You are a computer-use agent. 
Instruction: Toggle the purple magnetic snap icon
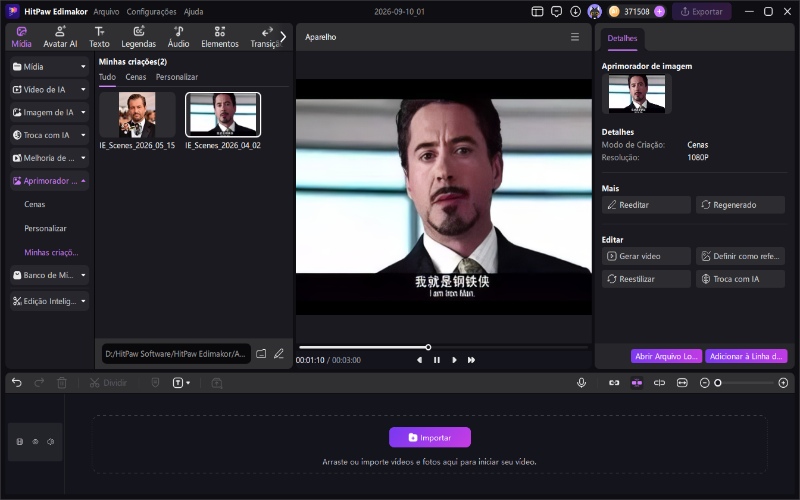tap(636, 383)
